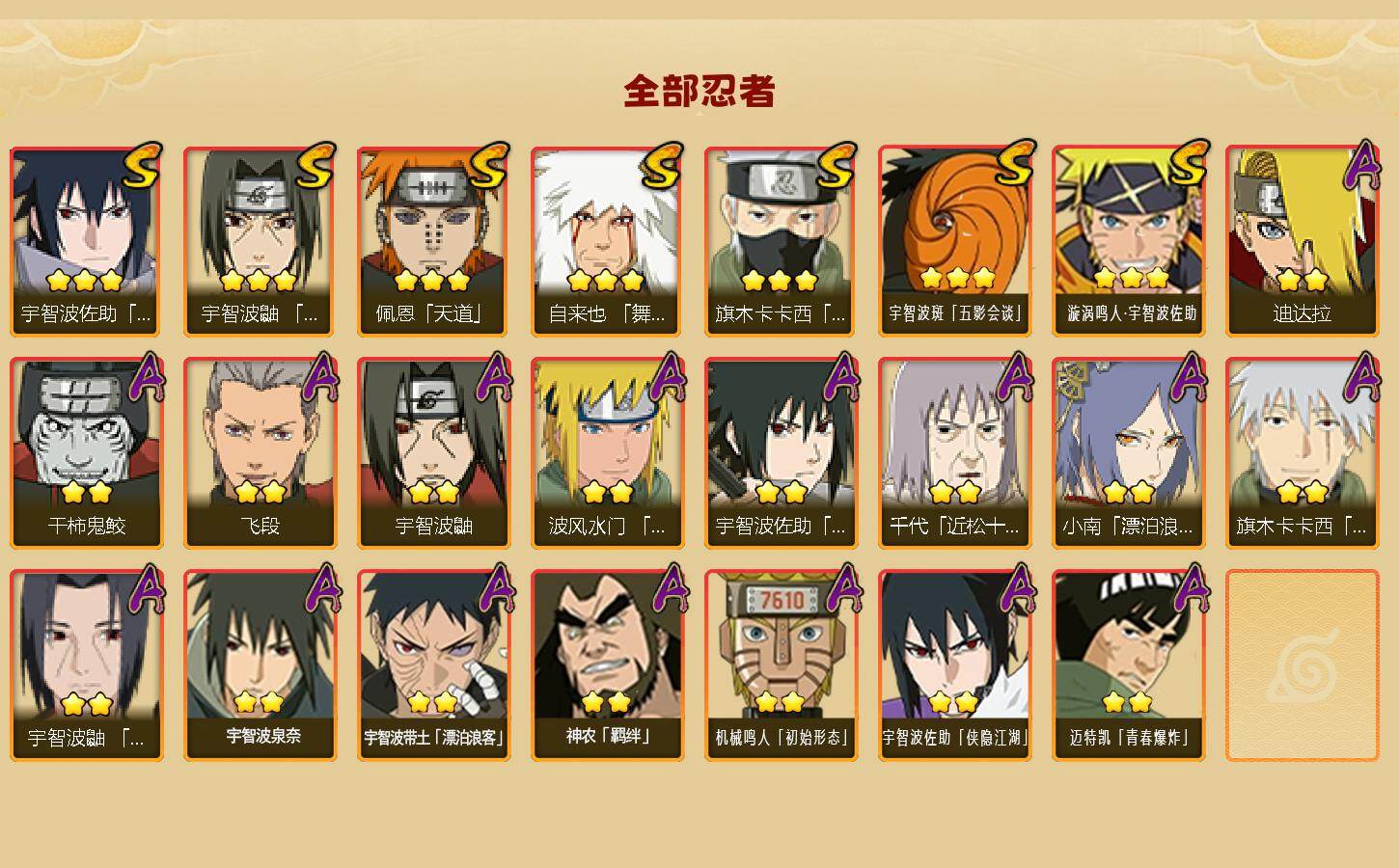Open the 飞段 ninja card

pyautogui.click(x=260, y=453)
